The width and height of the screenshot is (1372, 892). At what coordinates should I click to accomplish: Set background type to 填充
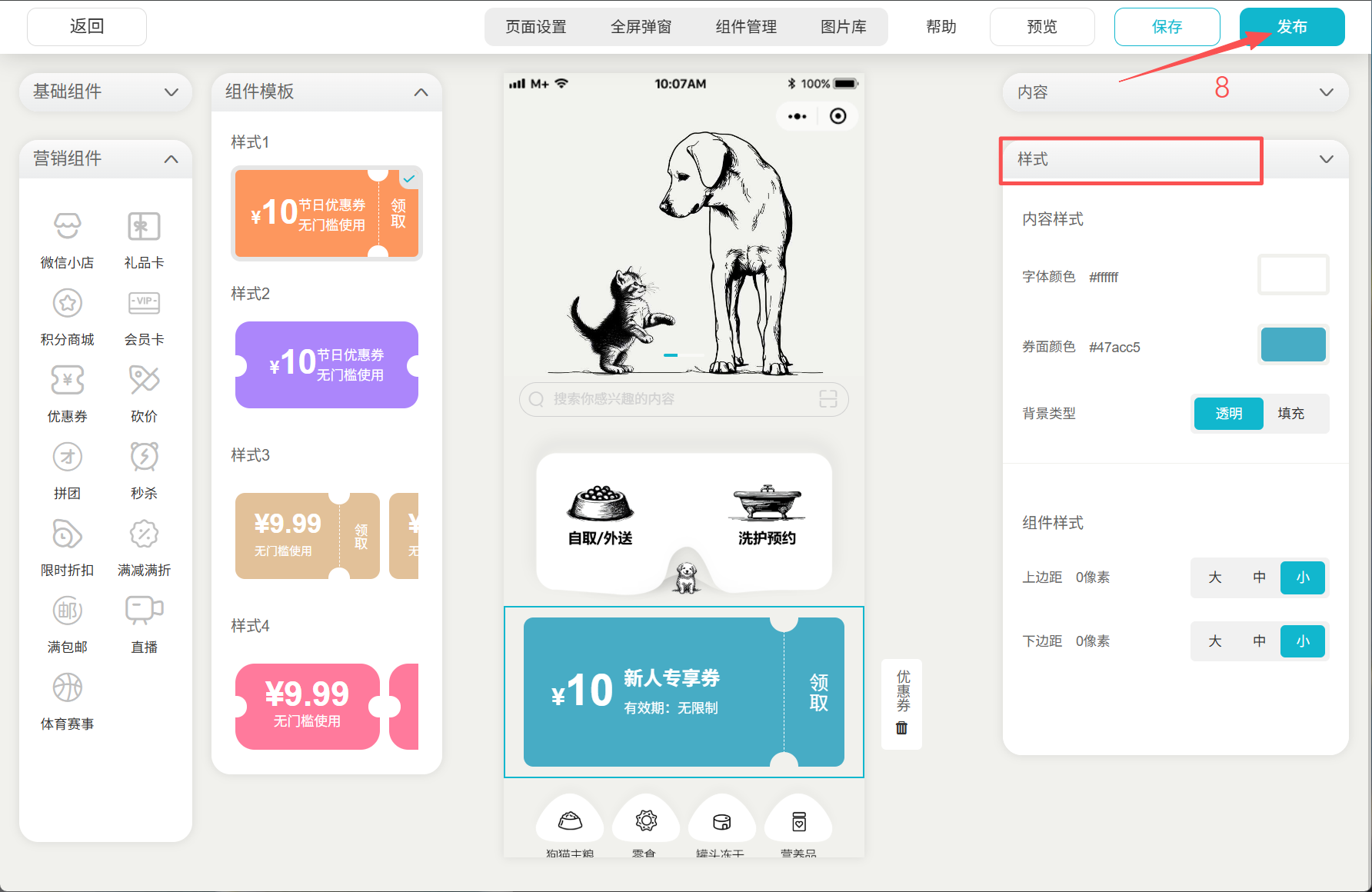1290,414
